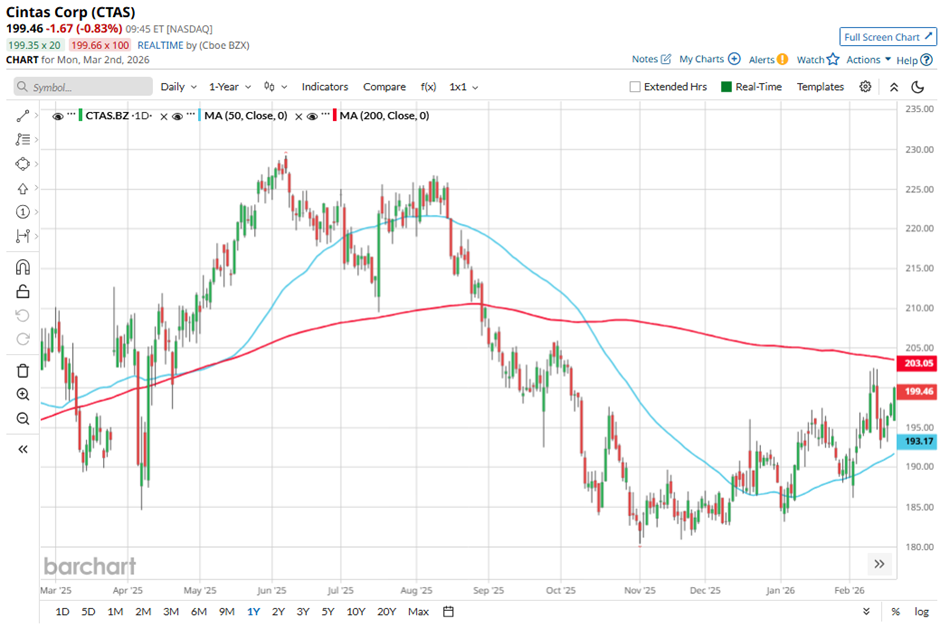Click the red MA 200 color swatch
The image size is (940, 627).
[334, 116]
